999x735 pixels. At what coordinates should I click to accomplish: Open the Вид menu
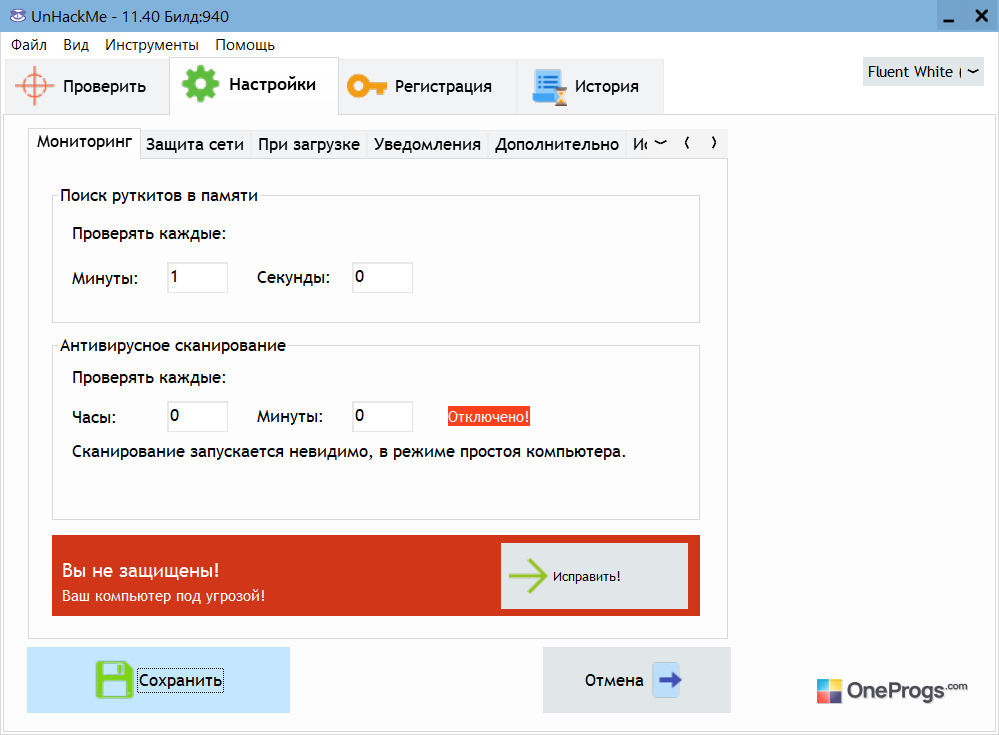click(76, 45)
